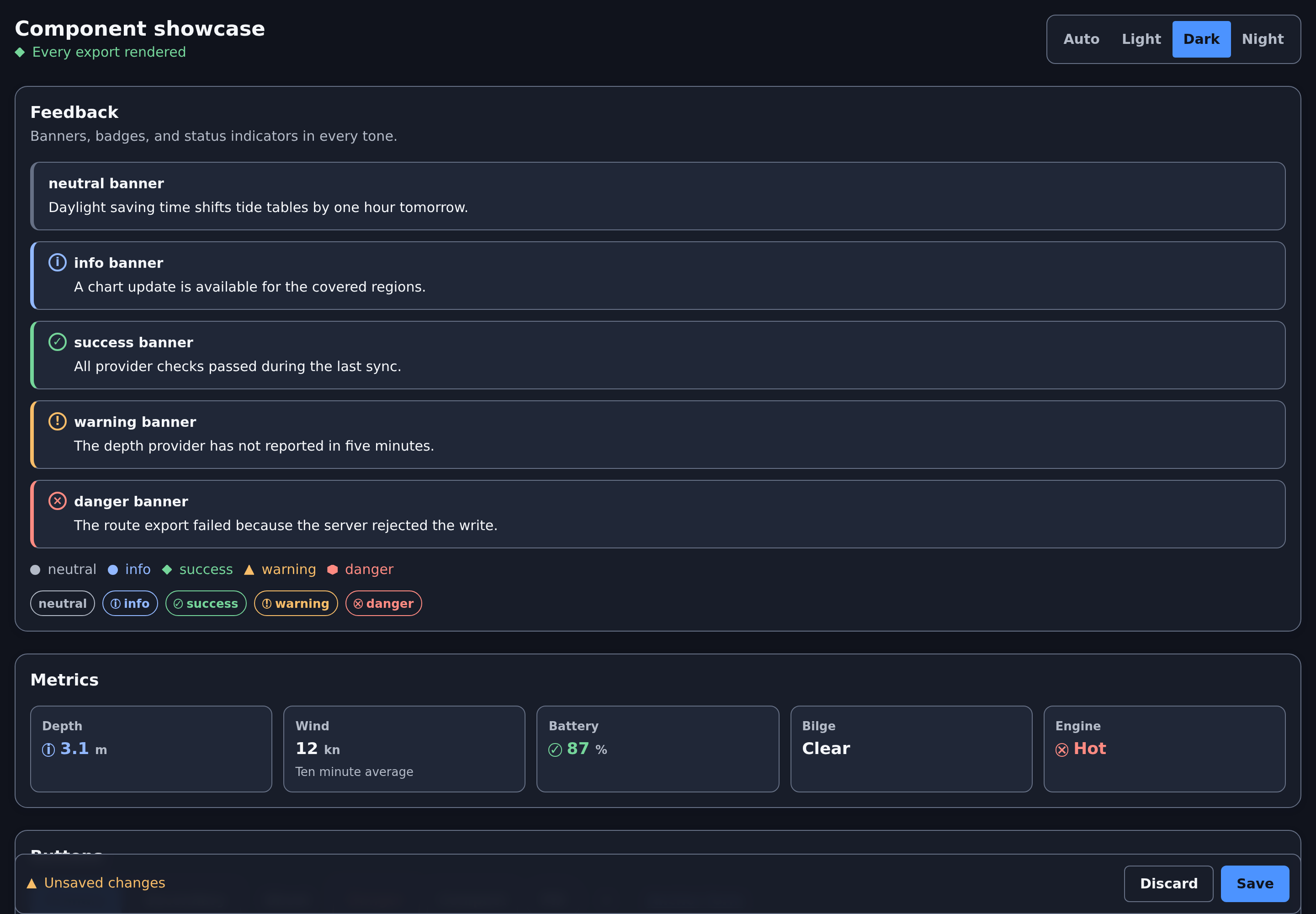Click the info icon beside Depth value
1316x914 pixels.
49,749
